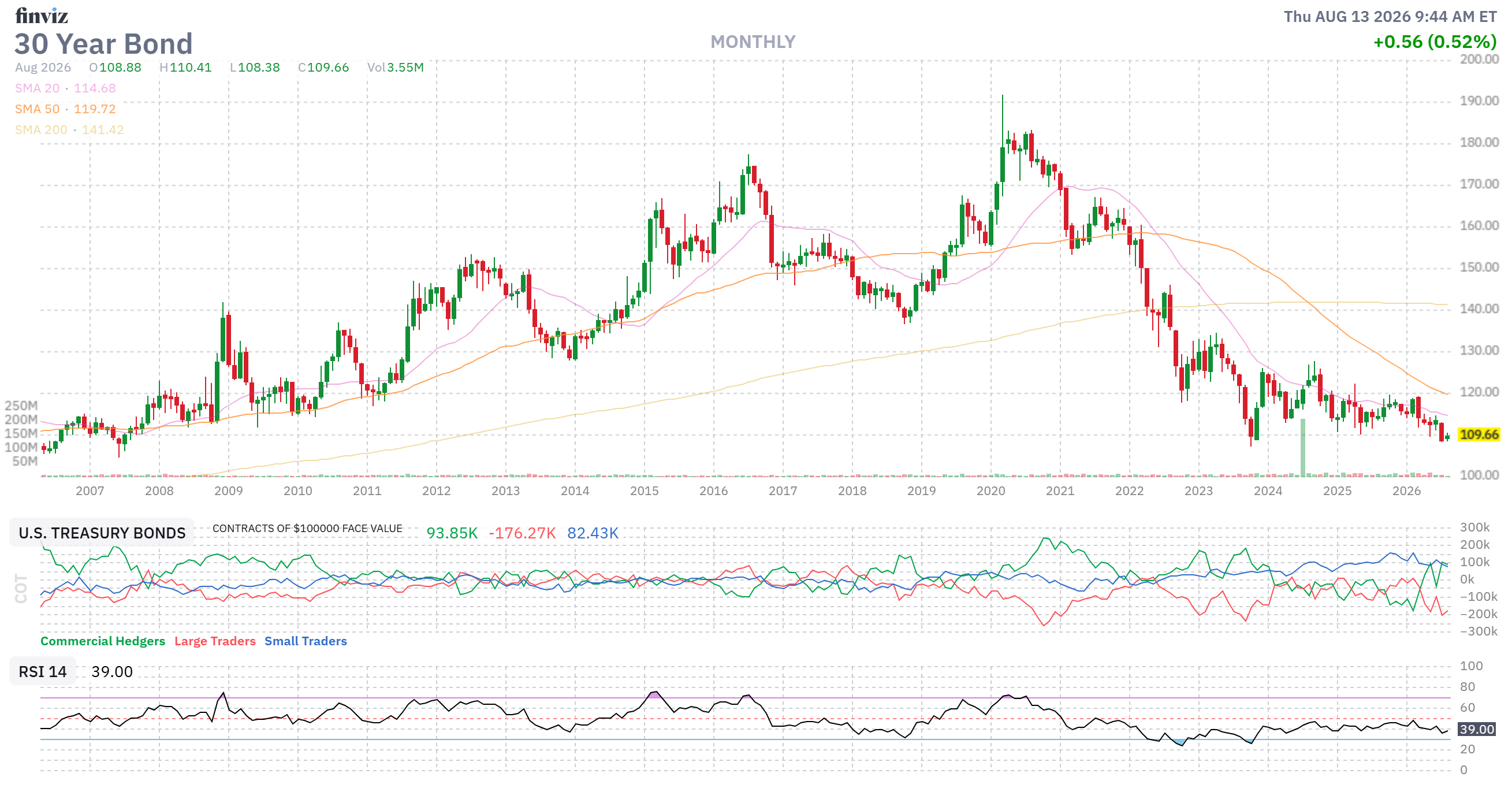Click the 300k COT axis label
This screenshot has width=1512, height=788.
(x=1474, y=527)
